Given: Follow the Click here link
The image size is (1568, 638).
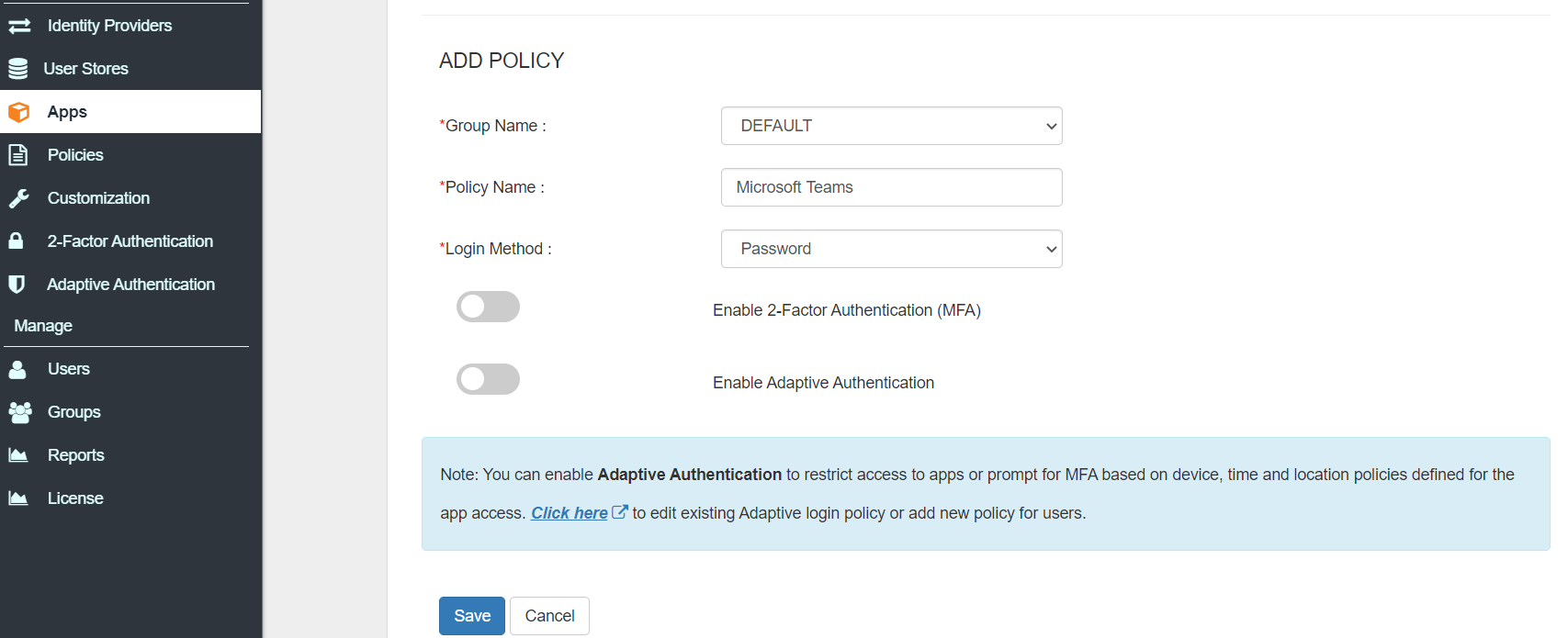Looking at the screenshot, I should [x=570, y=513].
